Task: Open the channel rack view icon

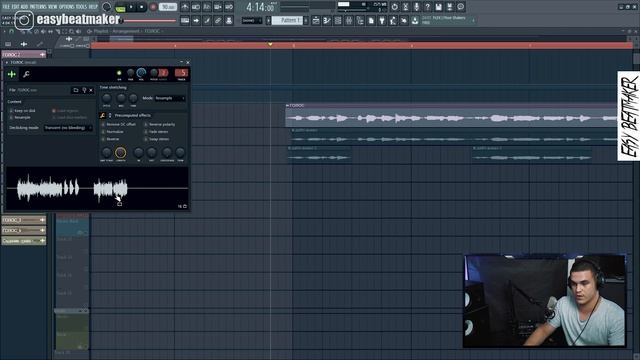Action: (338, 20)
